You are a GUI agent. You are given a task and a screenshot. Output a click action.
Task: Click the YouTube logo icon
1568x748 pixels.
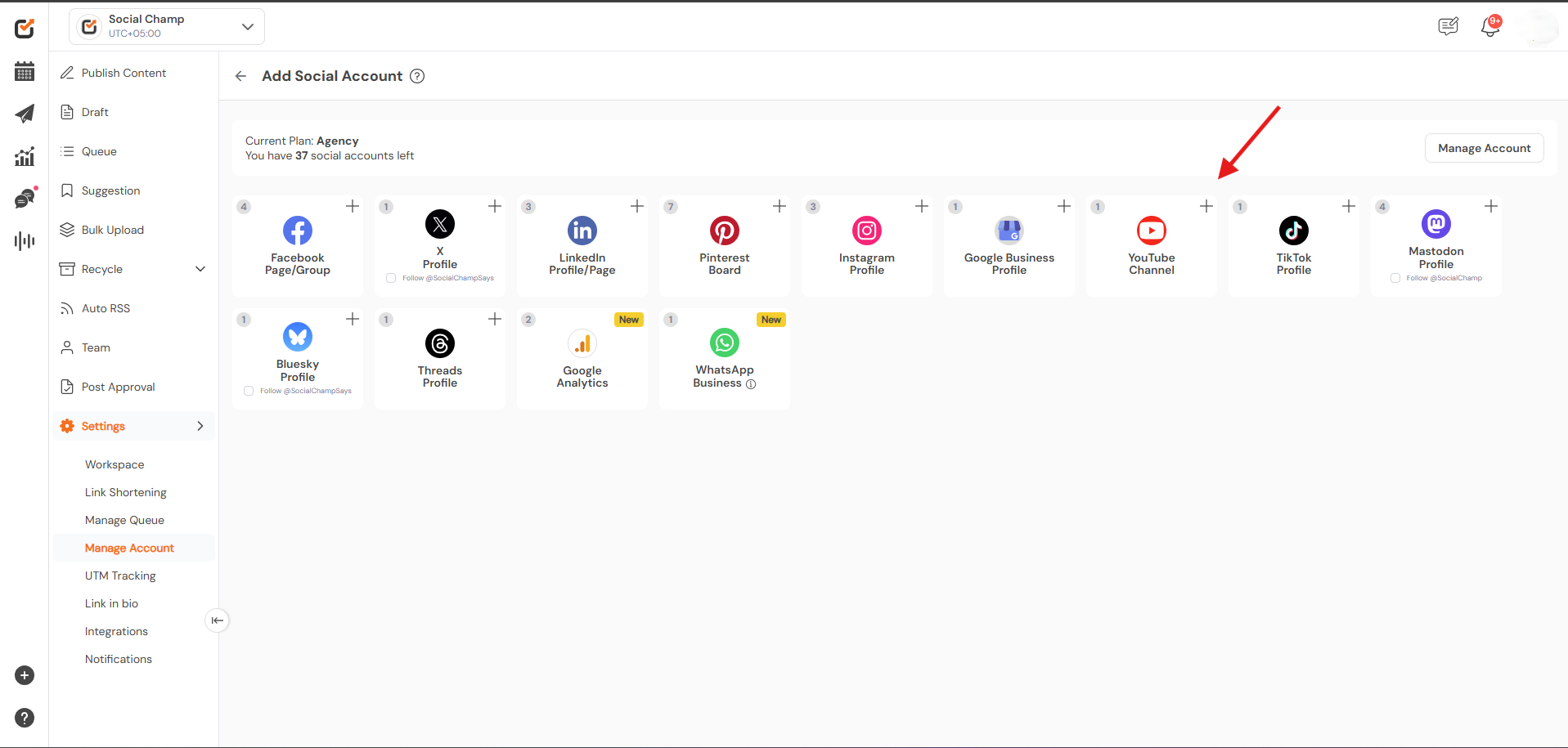pyautogui.click(x=1152, y=231)
